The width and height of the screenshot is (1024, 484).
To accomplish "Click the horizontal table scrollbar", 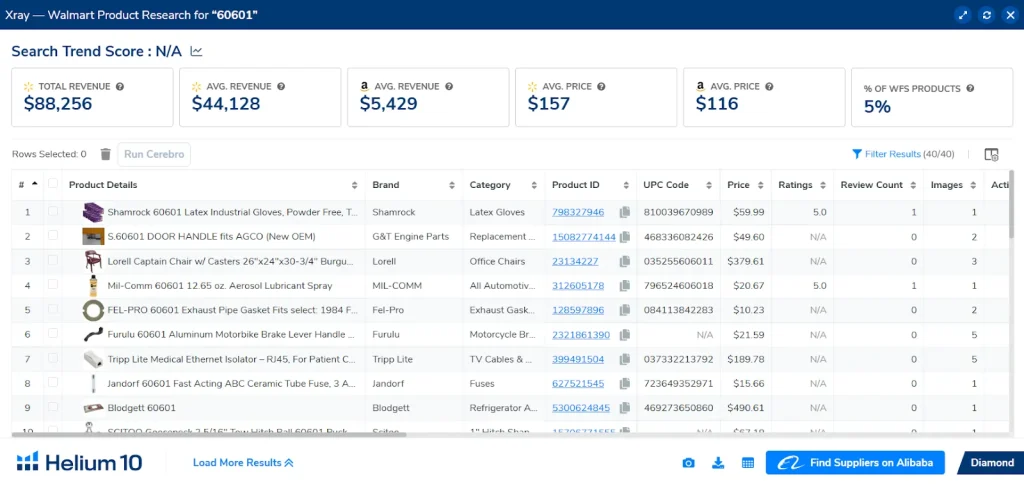I will pos(209,434).
